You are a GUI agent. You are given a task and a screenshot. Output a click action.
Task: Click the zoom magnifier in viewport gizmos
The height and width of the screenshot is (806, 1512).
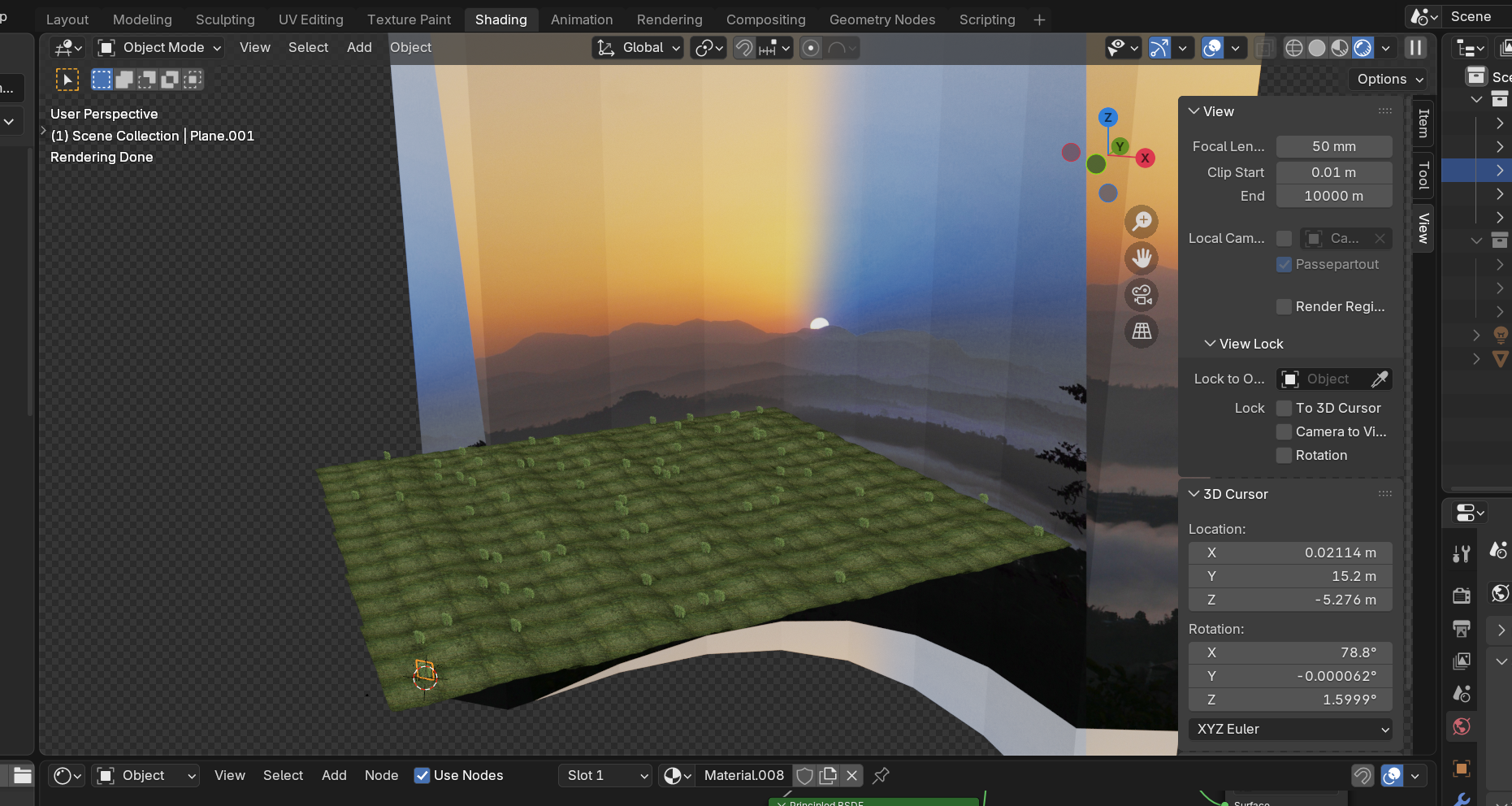click(1142, 221)
